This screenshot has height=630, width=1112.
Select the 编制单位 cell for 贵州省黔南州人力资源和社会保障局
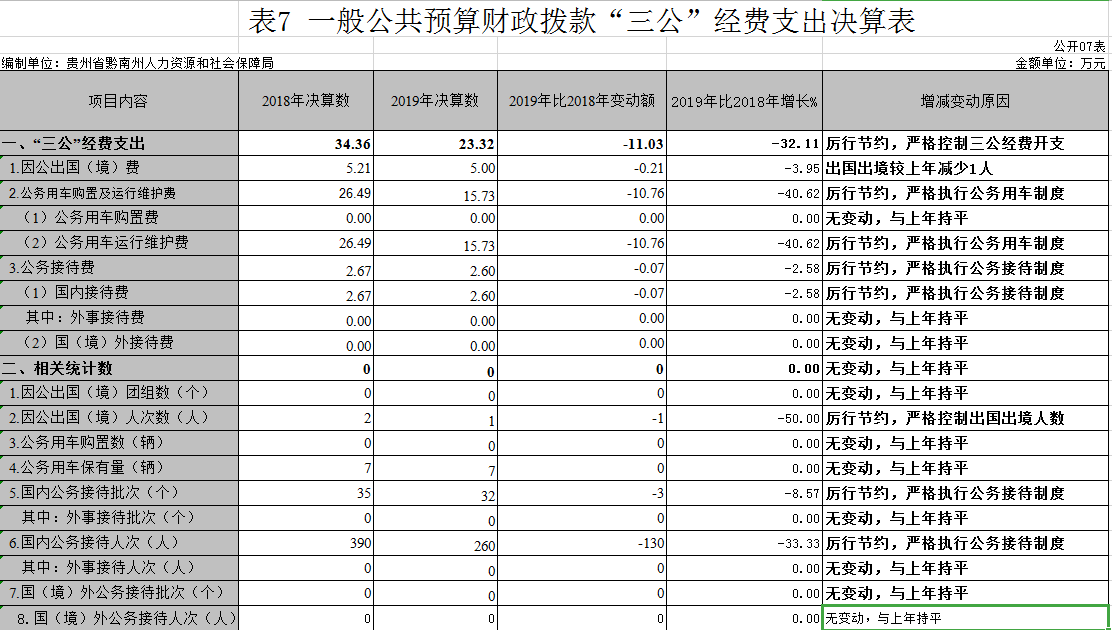(x=138, y=63)
